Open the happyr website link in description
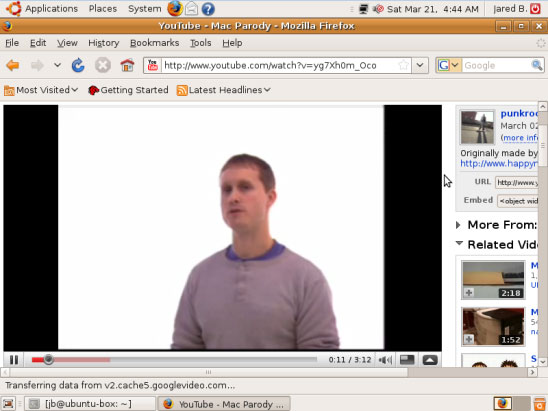The width and height of the screenshot is (548, 411). click(x=499, y=164)
